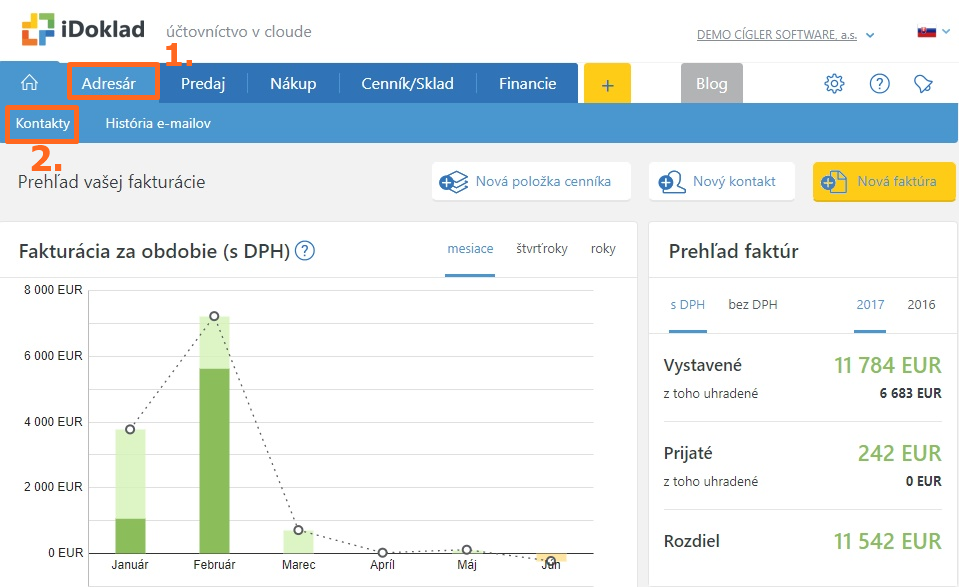Click the Slovak flag language icon
This screenshot has width=959, height=587.
[926, 32]
